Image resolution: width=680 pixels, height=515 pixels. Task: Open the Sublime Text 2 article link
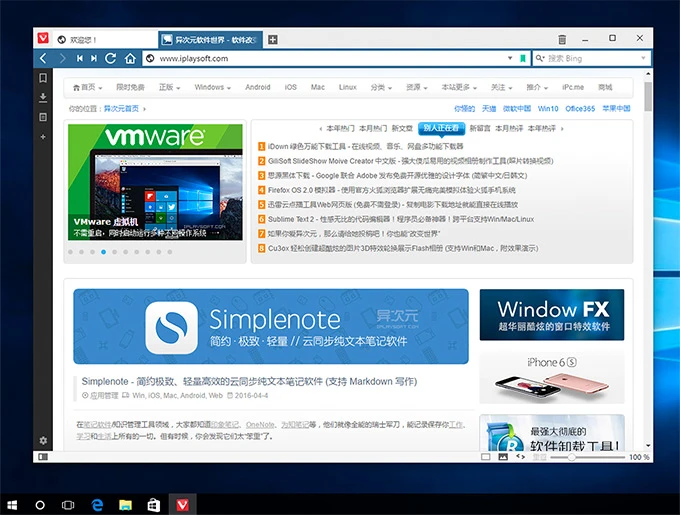click(x=401, y=219)
